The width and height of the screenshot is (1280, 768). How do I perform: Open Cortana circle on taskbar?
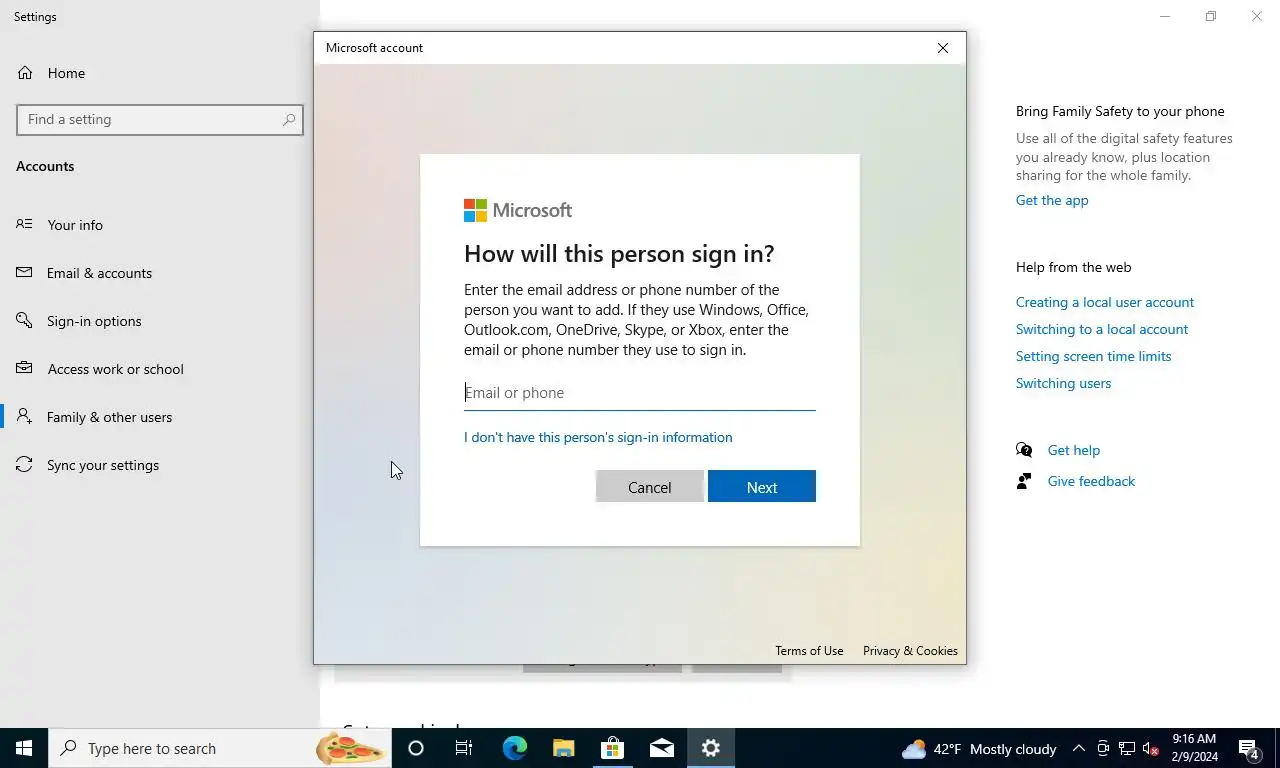416,748
